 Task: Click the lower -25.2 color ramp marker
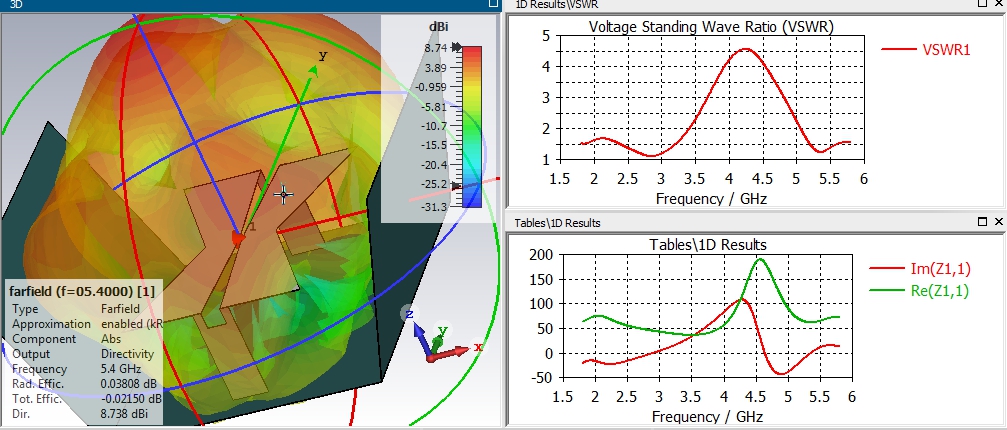457,185
